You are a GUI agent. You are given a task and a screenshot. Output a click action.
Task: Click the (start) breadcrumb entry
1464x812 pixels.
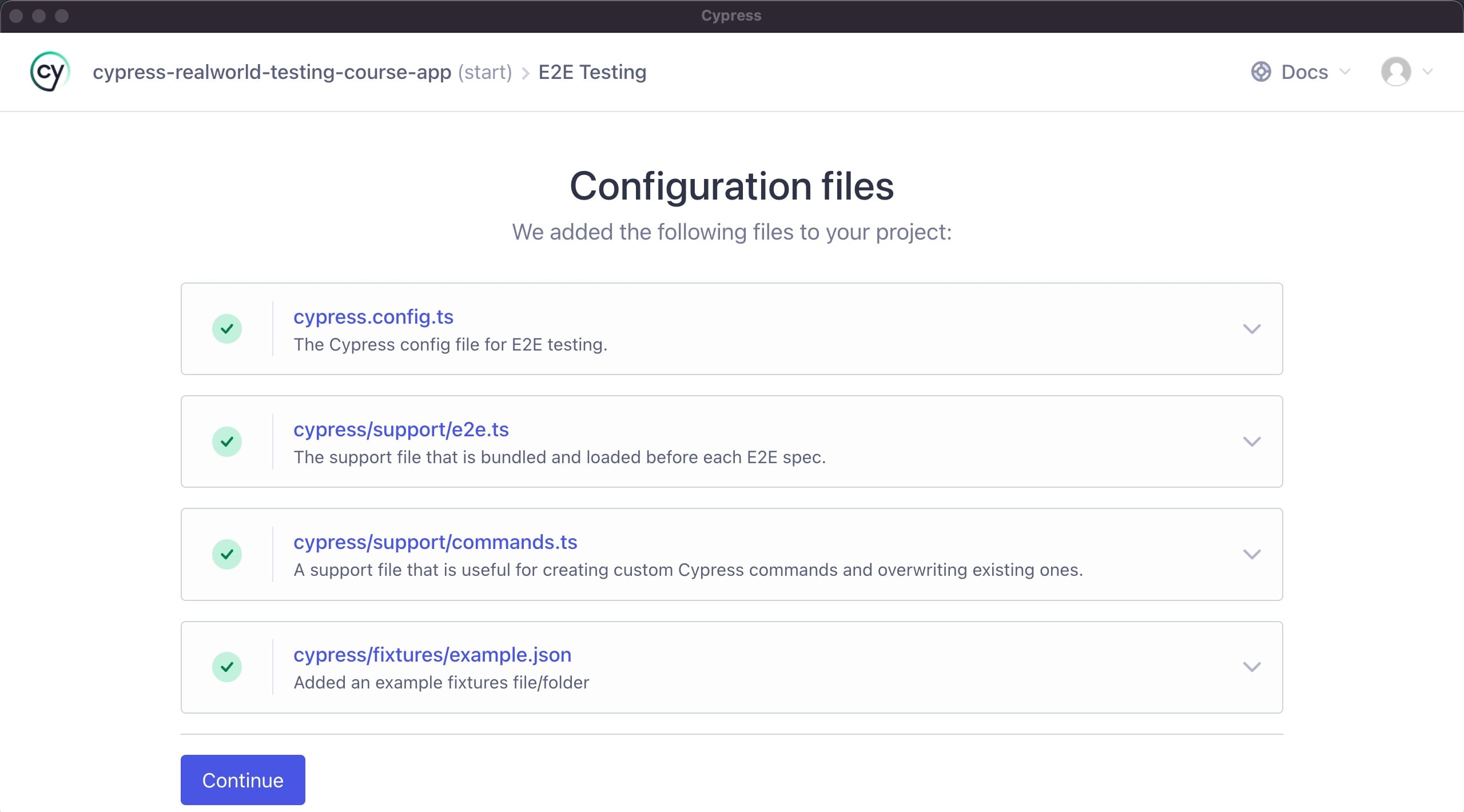click(484, 71)
